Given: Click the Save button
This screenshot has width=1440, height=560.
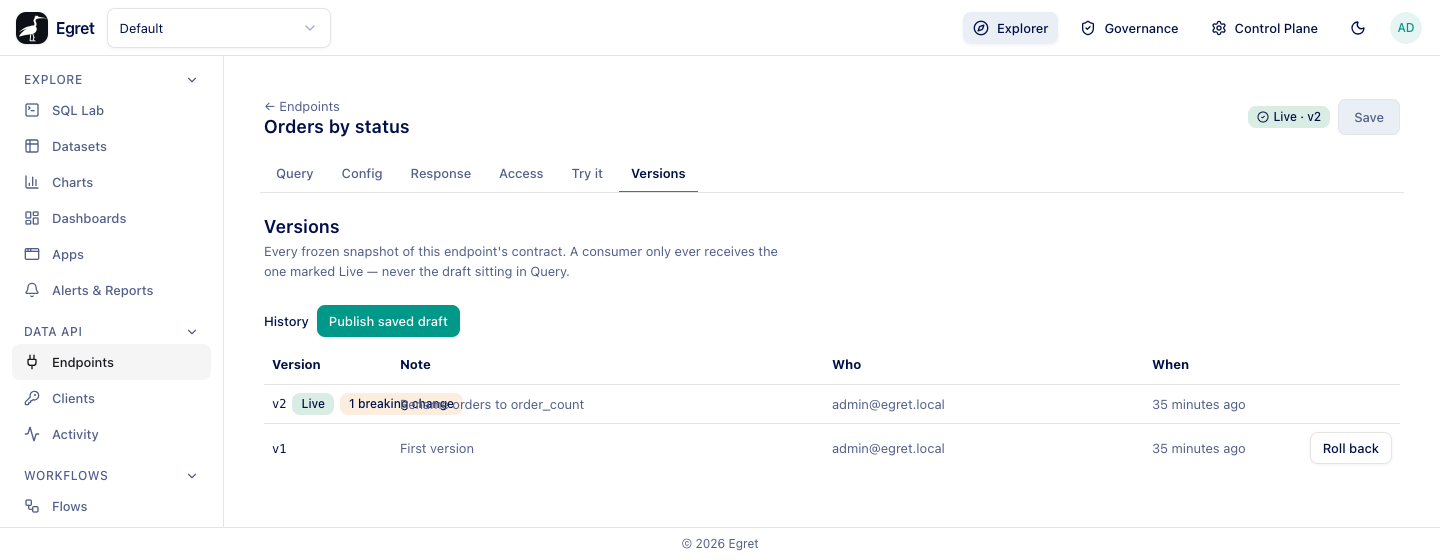Looking at the screenshot, I should [1369, 117].
